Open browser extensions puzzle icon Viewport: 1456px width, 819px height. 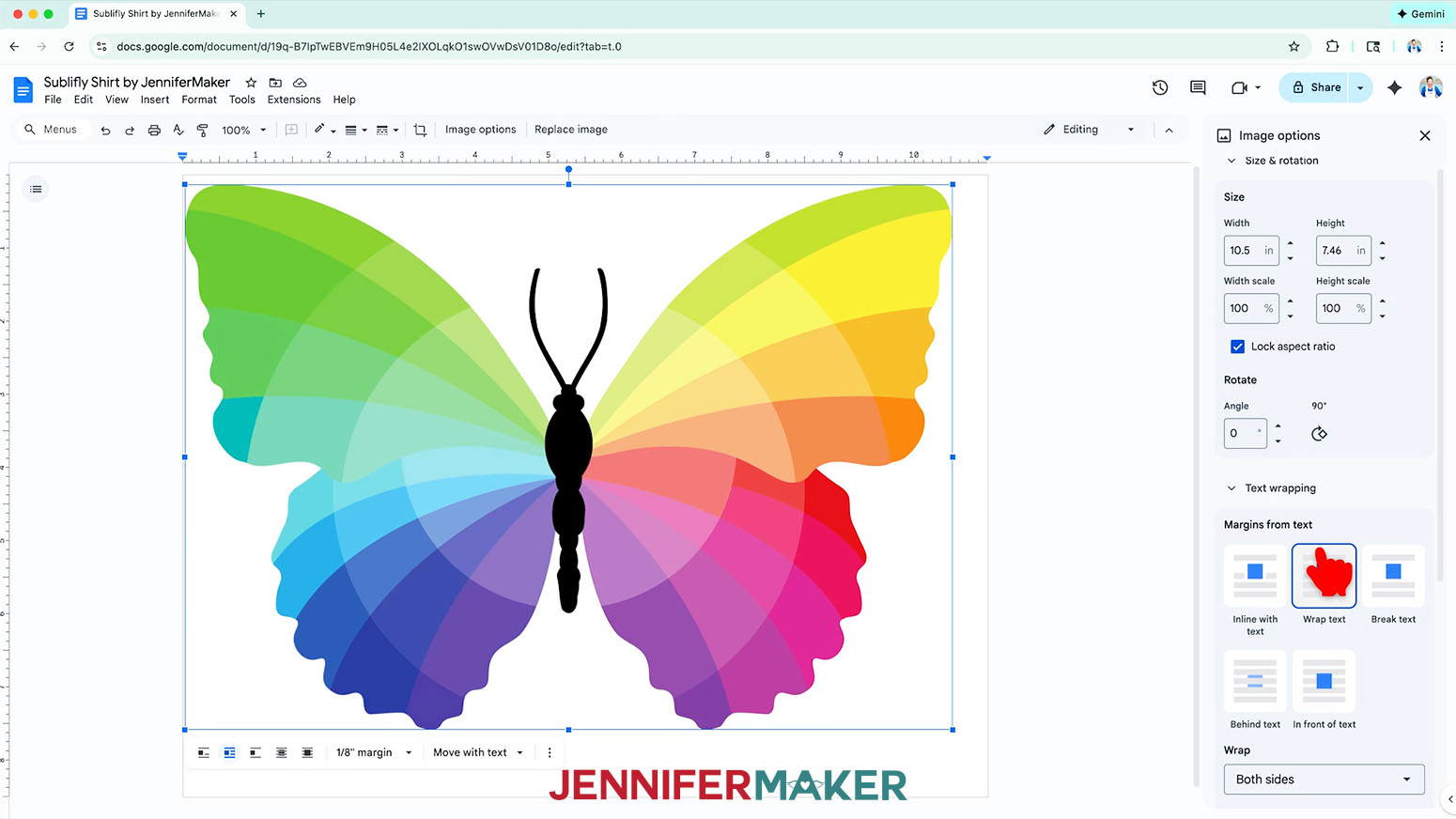(x=1332, y=46)
